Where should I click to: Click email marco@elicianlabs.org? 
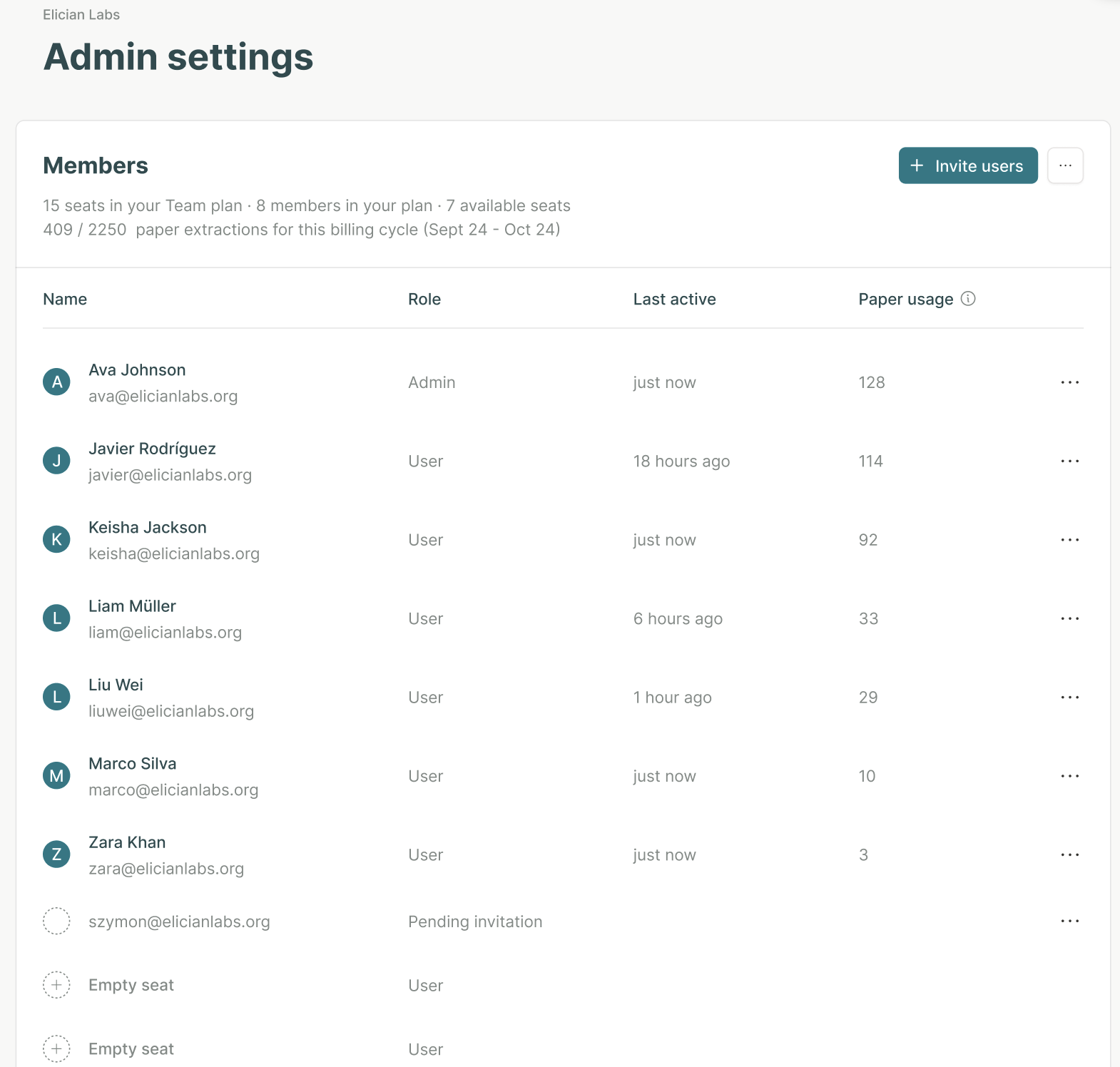point(173,790)
